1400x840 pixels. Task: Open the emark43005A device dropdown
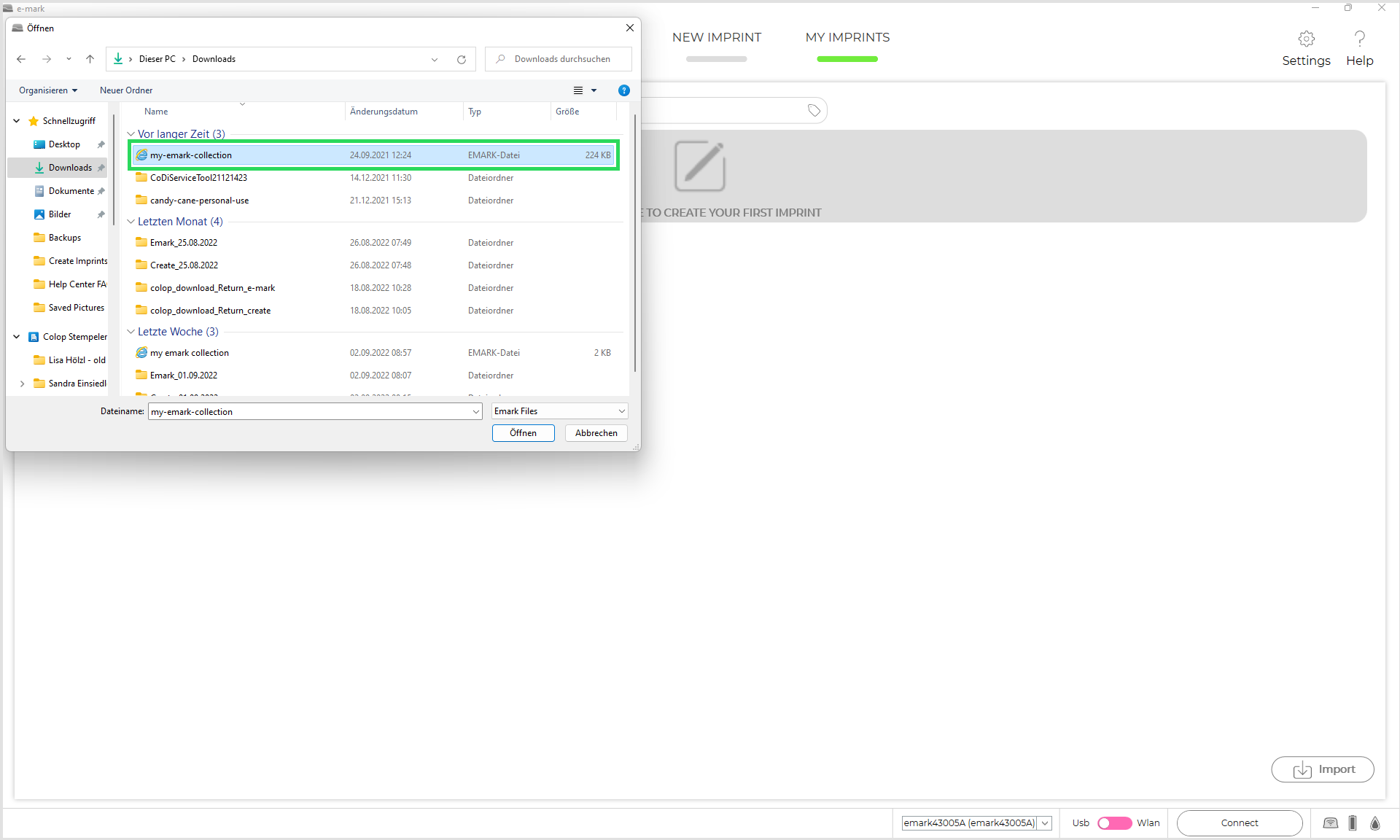1045,823
